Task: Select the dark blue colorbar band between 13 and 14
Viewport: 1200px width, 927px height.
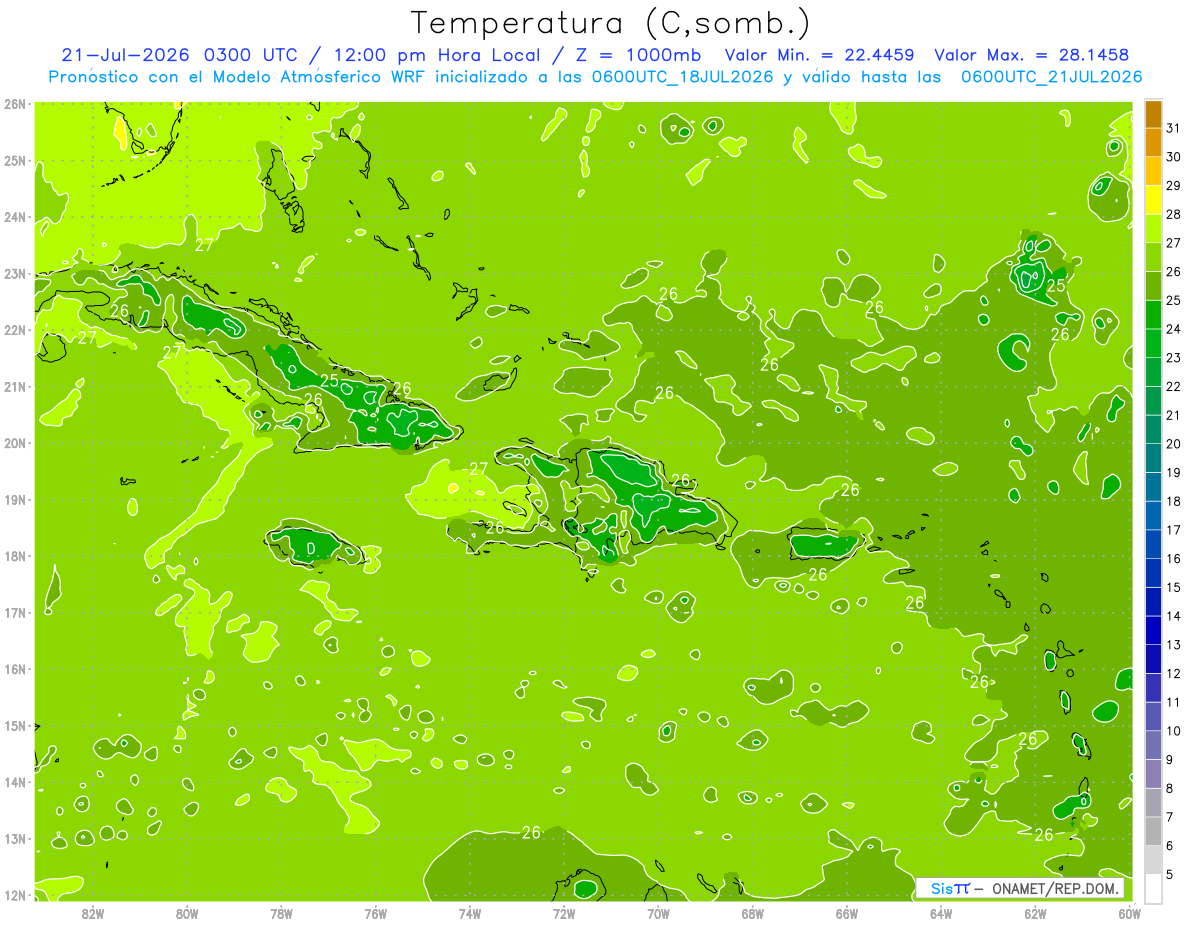Action: [x=1153, y=630]
